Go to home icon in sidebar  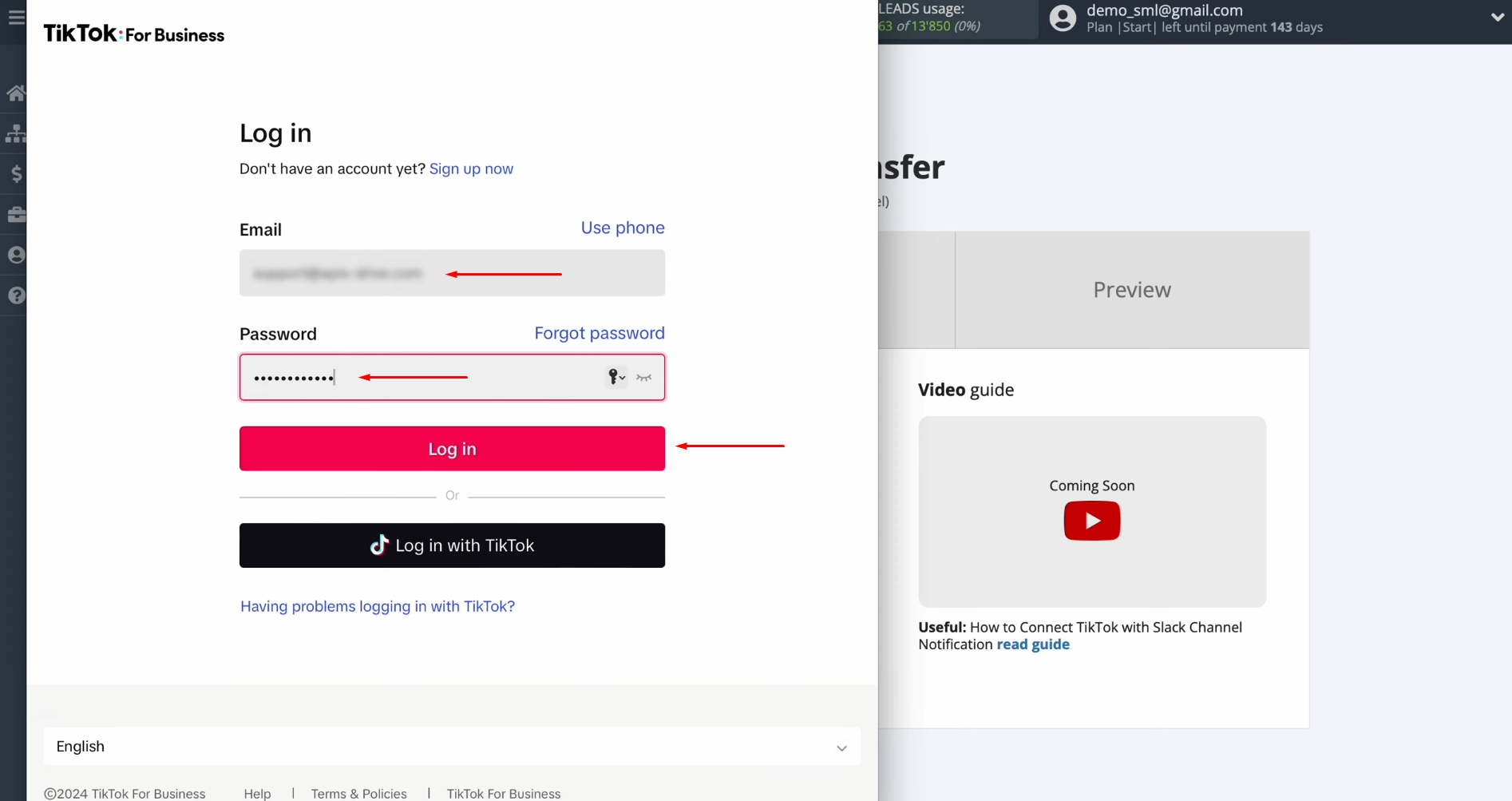(16, 93)
